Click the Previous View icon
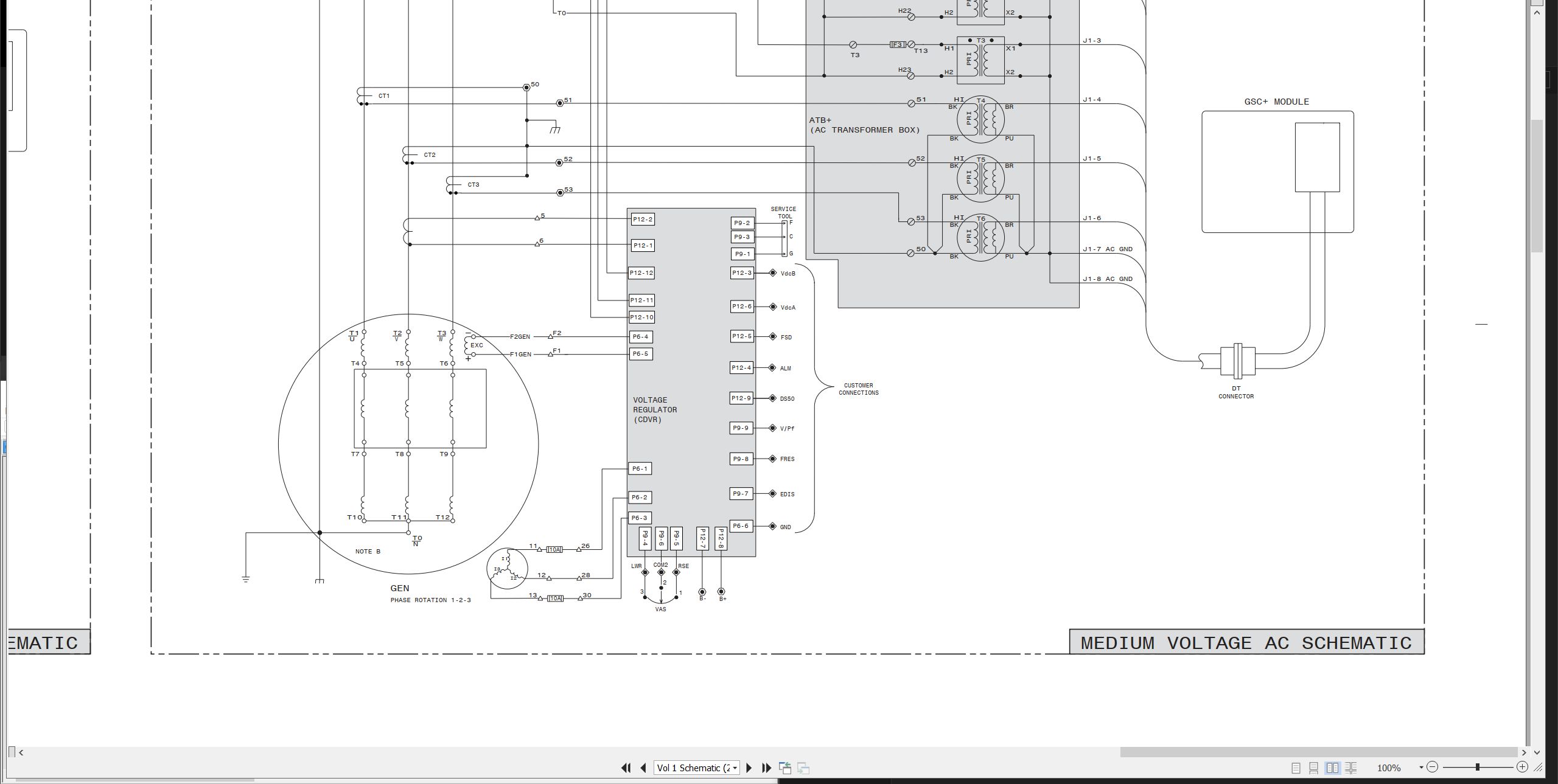Image resolution: width=1558 pixels, height=784 pixels. (785, 768)
